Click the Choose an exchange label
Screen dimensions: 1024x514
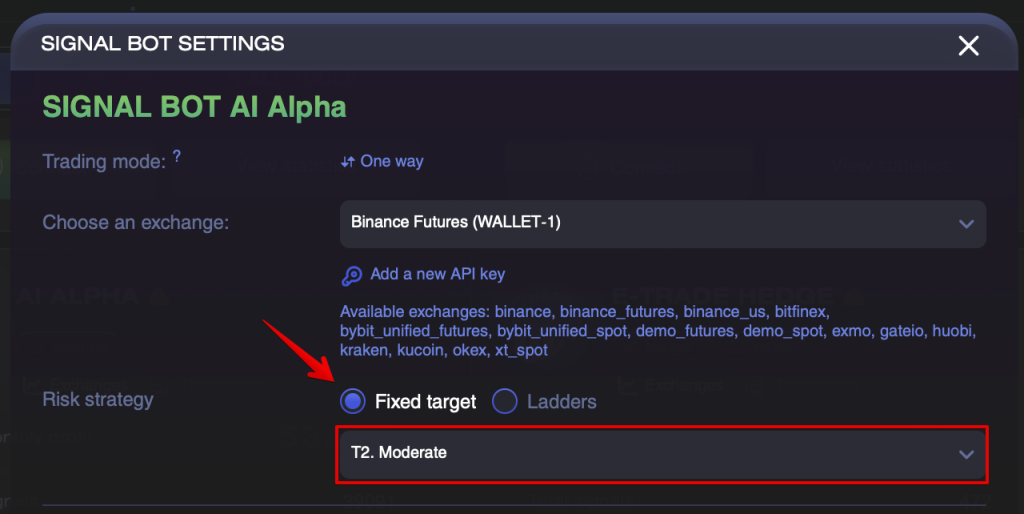135,223
